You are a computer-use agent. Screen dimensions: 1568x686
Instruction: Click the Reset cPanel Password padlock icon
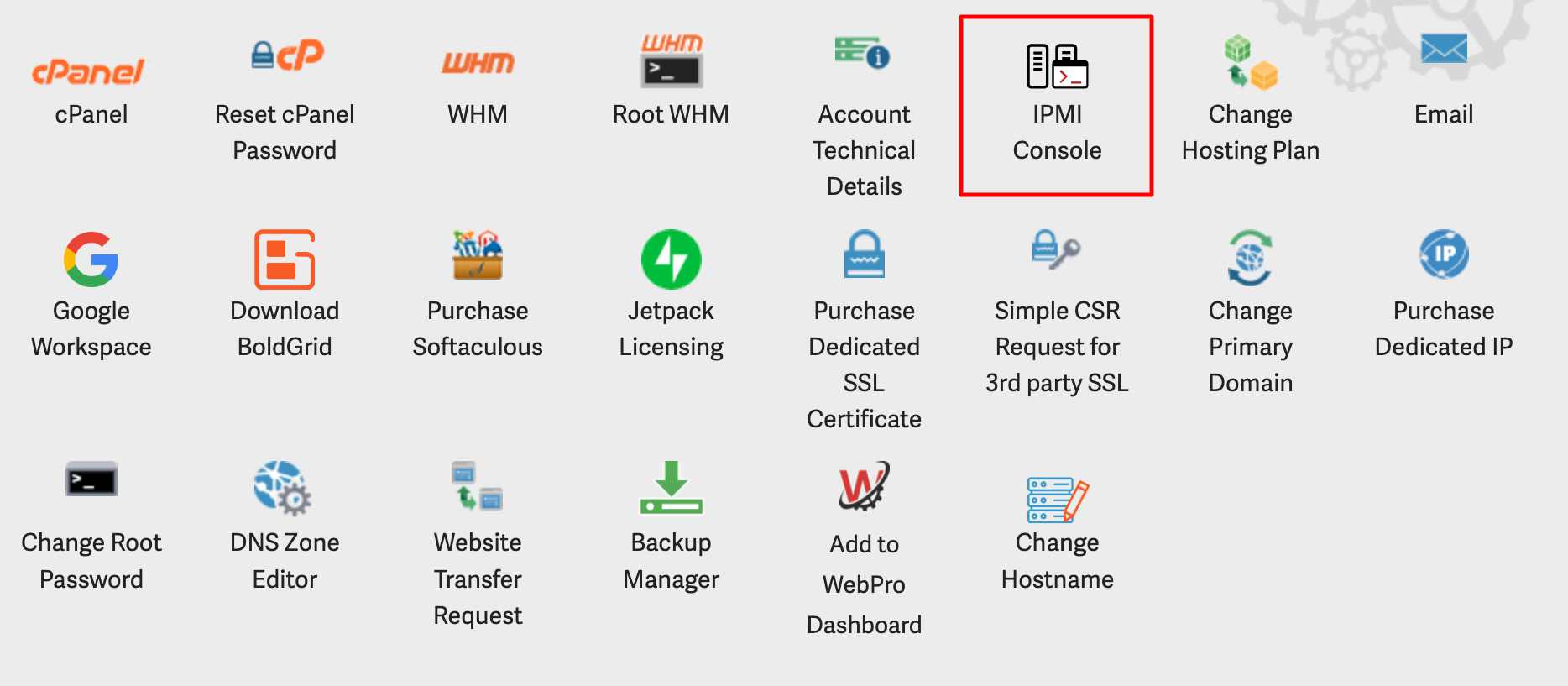click(287, 55)
